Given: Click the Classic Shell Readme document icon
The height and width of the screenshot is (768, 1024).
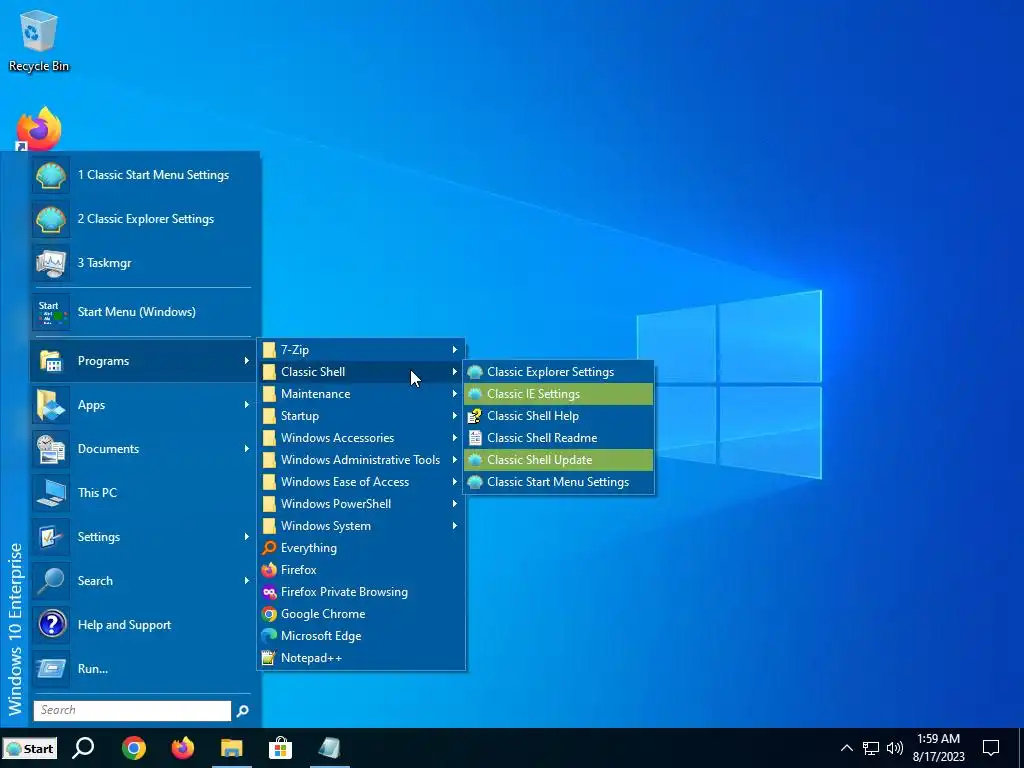Looking at the screenshot, I should click(475, 438).
